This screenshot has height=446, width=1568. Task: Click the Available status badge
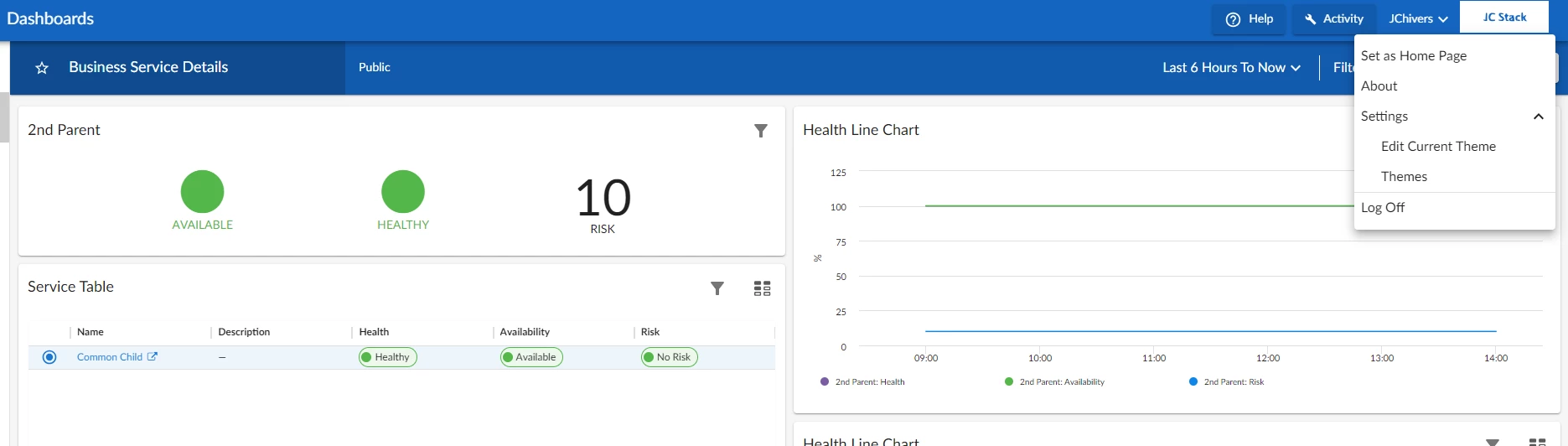tap(531, 357)
